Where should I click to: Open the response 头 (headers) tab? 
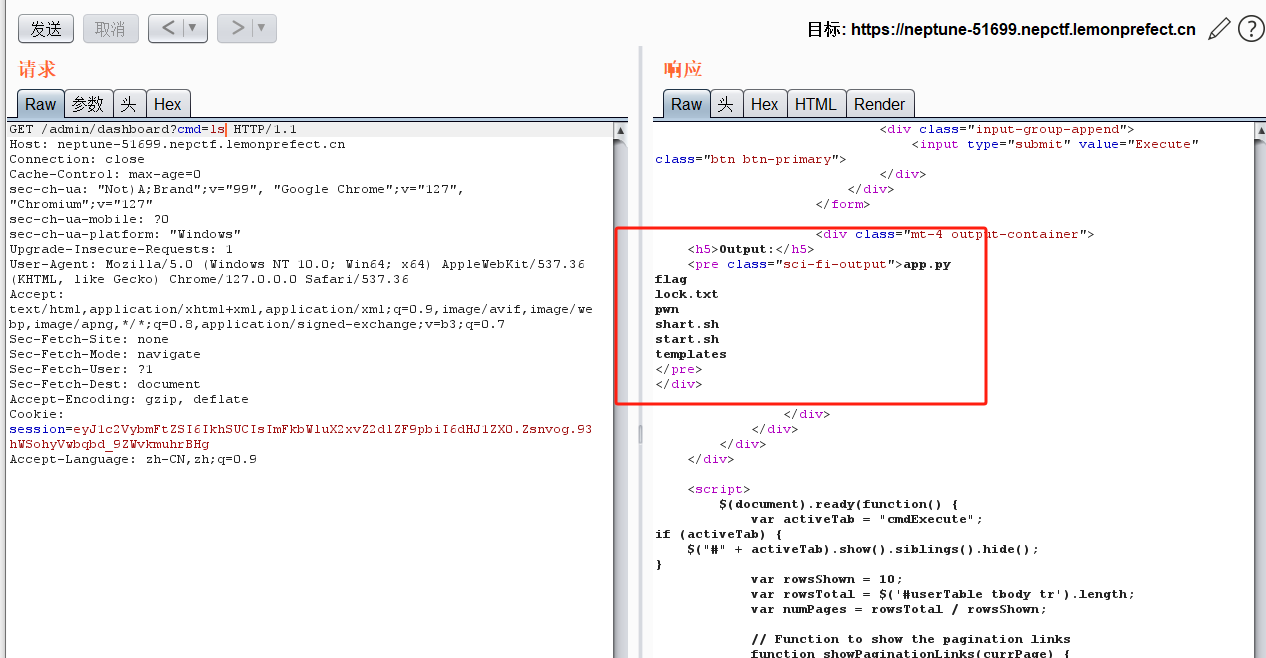click(725, 104)
